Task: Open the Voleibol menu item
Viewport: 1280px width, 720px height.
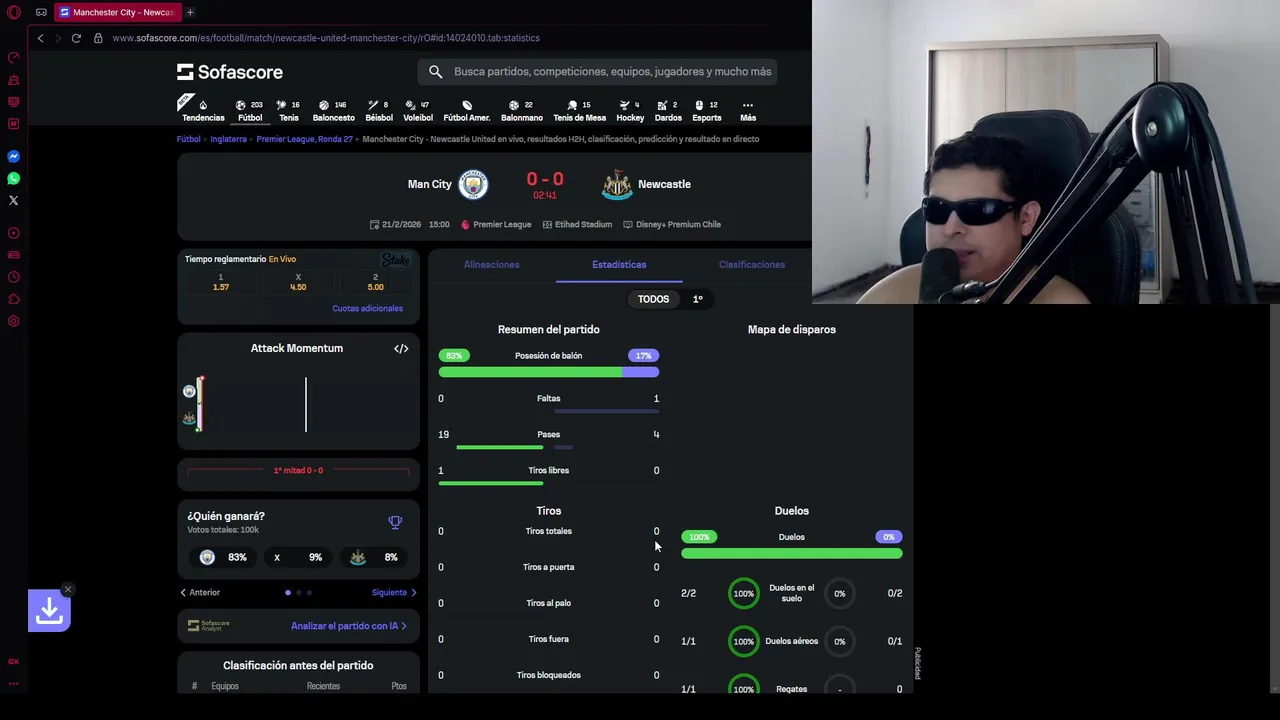Action: tap(418, 110)
